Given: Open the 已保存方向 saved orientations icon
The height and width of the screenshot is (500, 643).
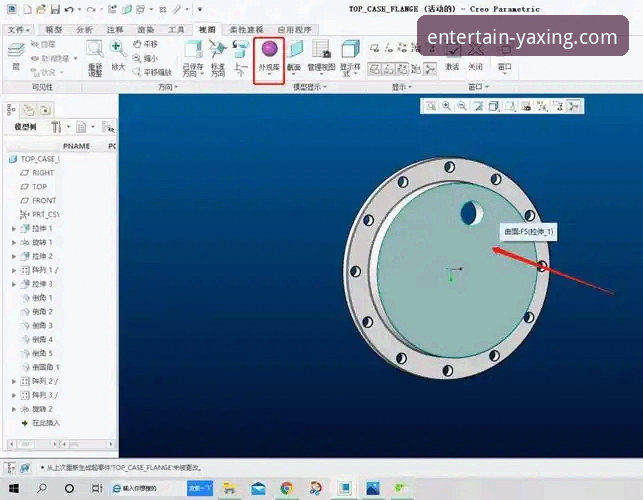Looking at the screenshot, I should point(192,50).
